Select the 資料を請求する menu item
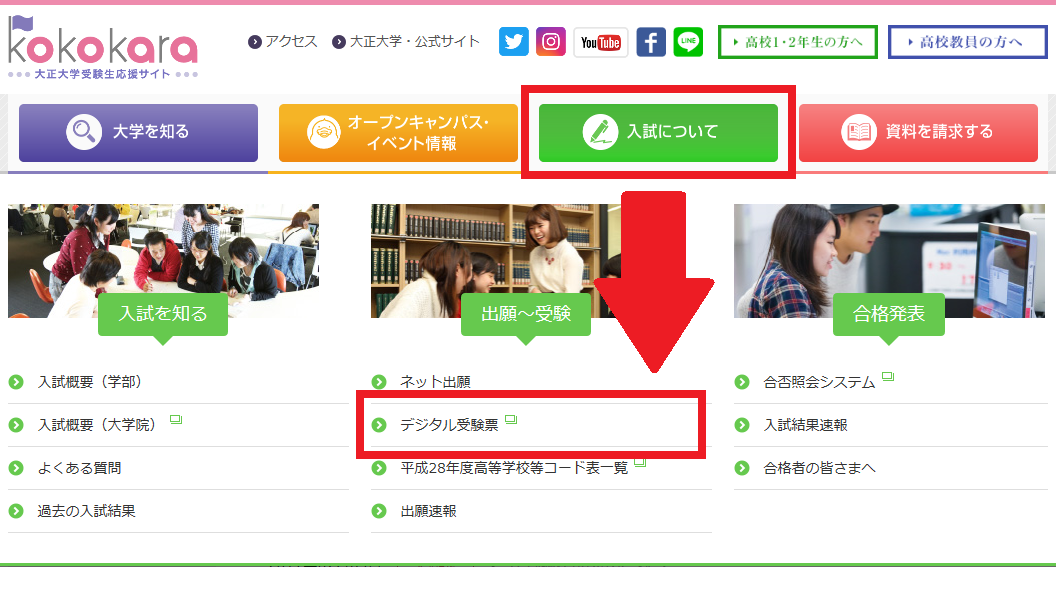 tap(917, 132)
